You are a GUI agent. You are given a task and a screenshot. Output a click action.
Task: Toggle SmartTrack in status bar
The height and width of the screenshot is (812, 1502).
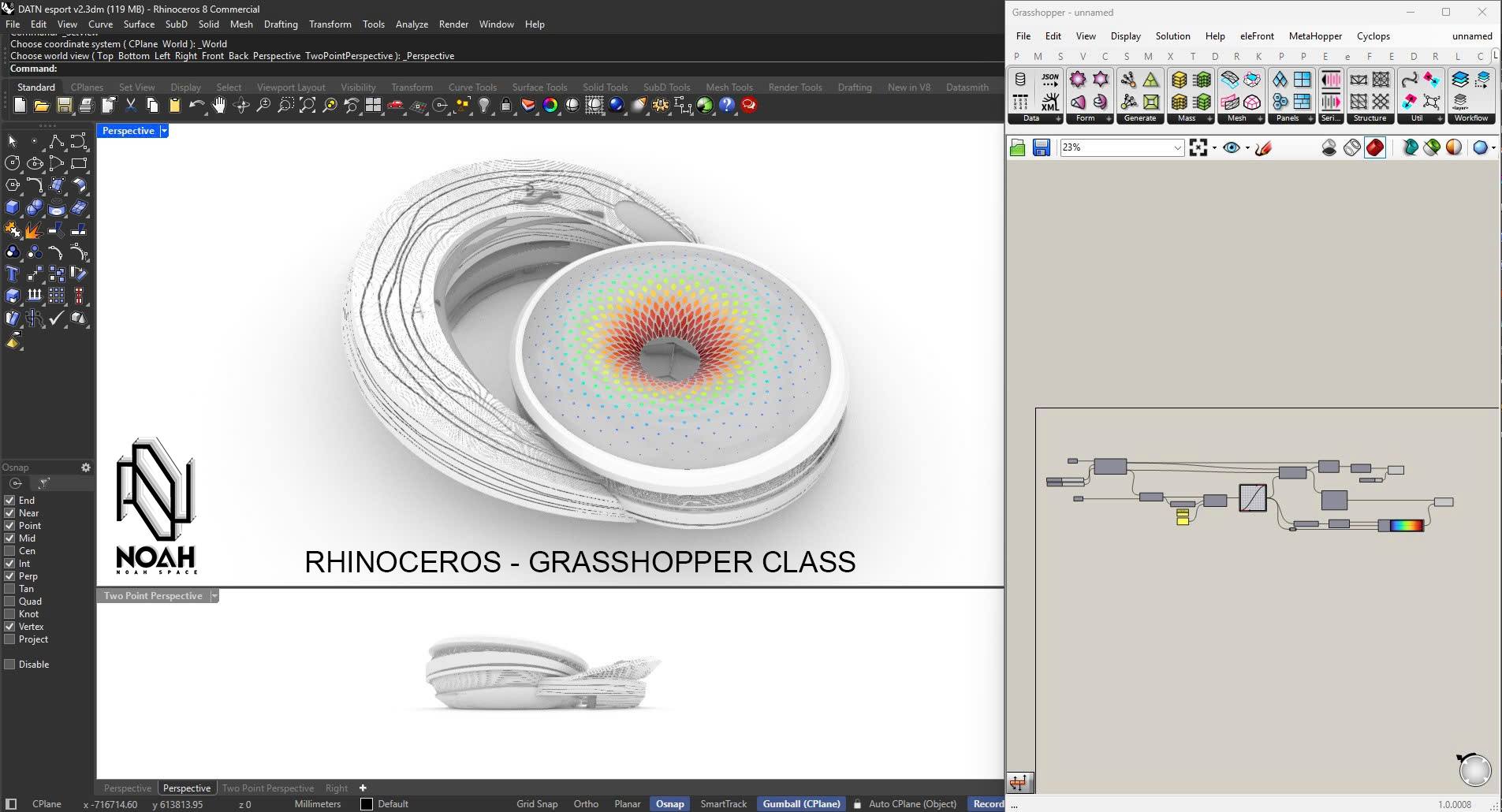[723, 804]
